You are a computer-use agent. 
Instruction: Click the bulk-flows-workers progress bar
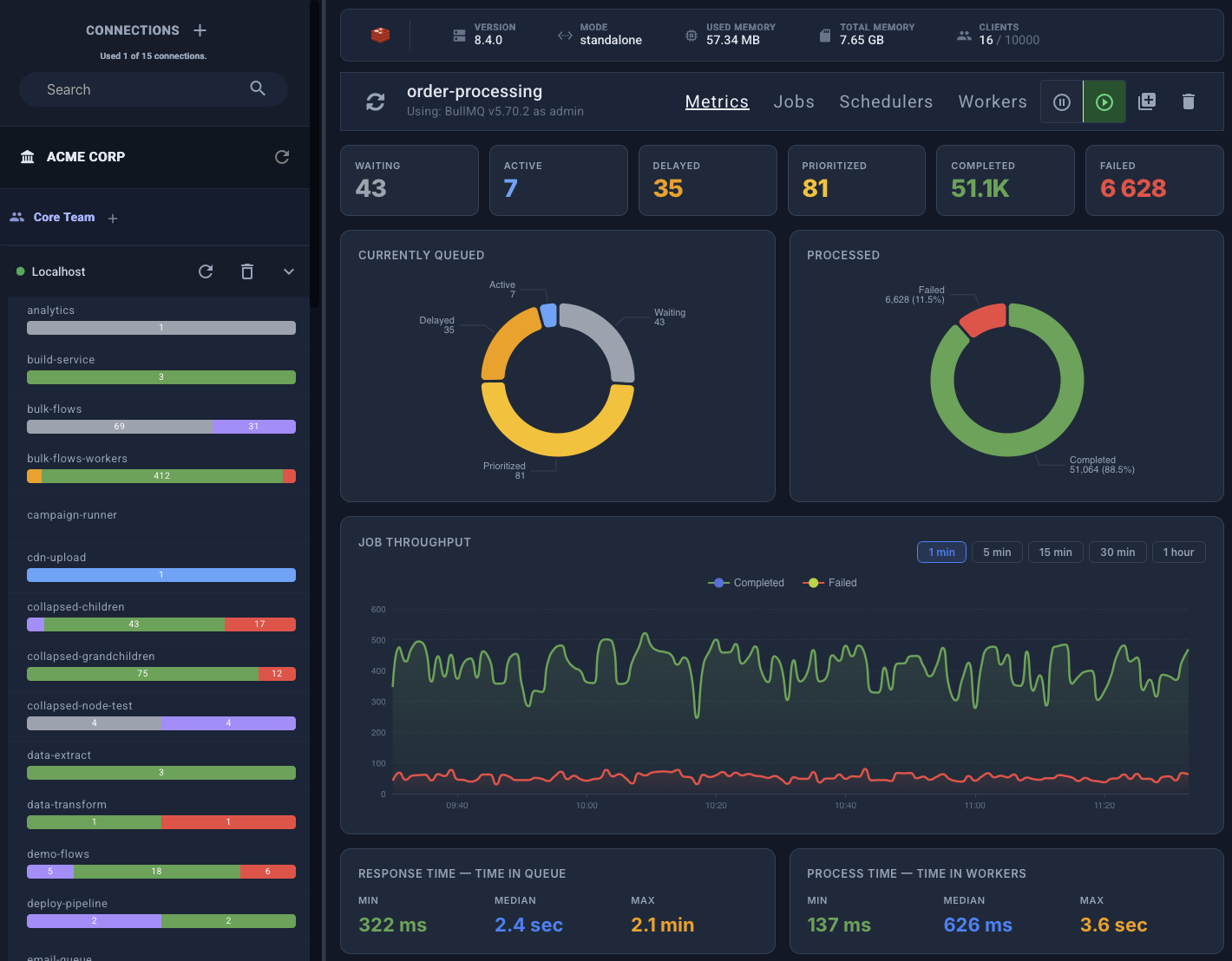point(161,476)
